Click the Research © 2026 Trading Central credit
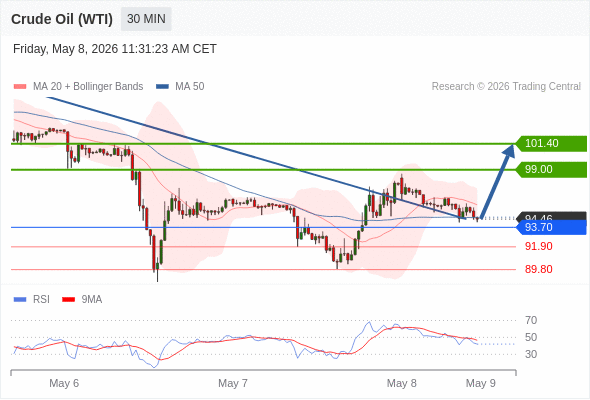 [506, 87]
